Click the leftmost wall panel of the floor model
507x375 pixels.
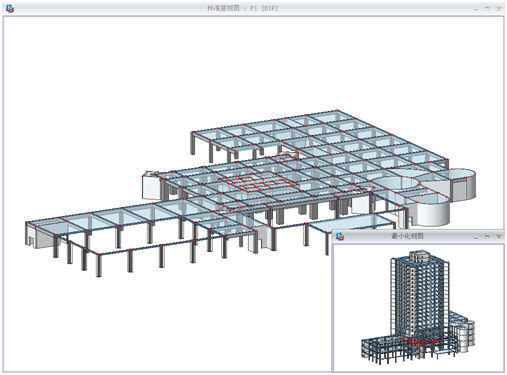click(30, 235)
